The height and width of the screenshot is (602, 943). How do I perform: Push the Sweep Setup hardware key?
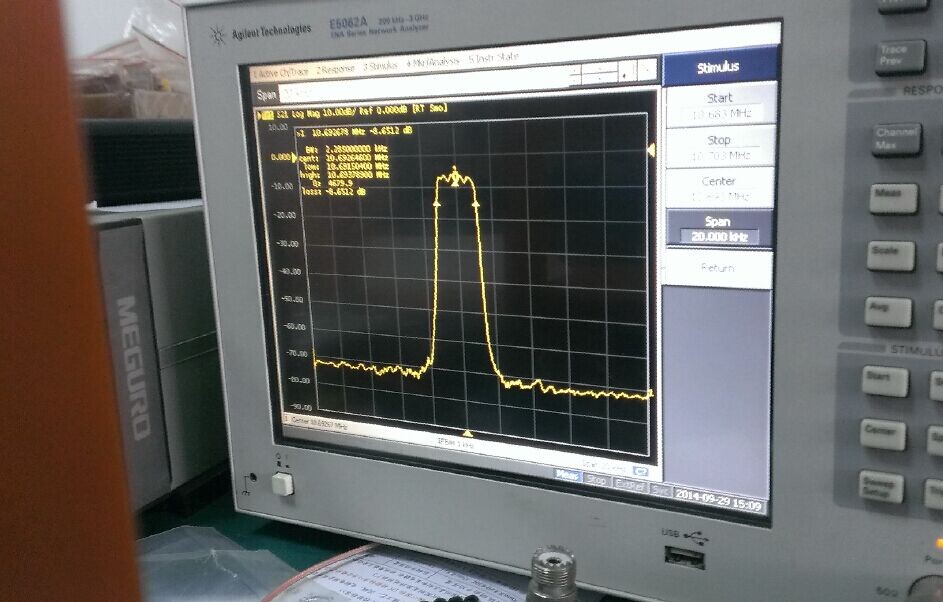coord(880,487)
